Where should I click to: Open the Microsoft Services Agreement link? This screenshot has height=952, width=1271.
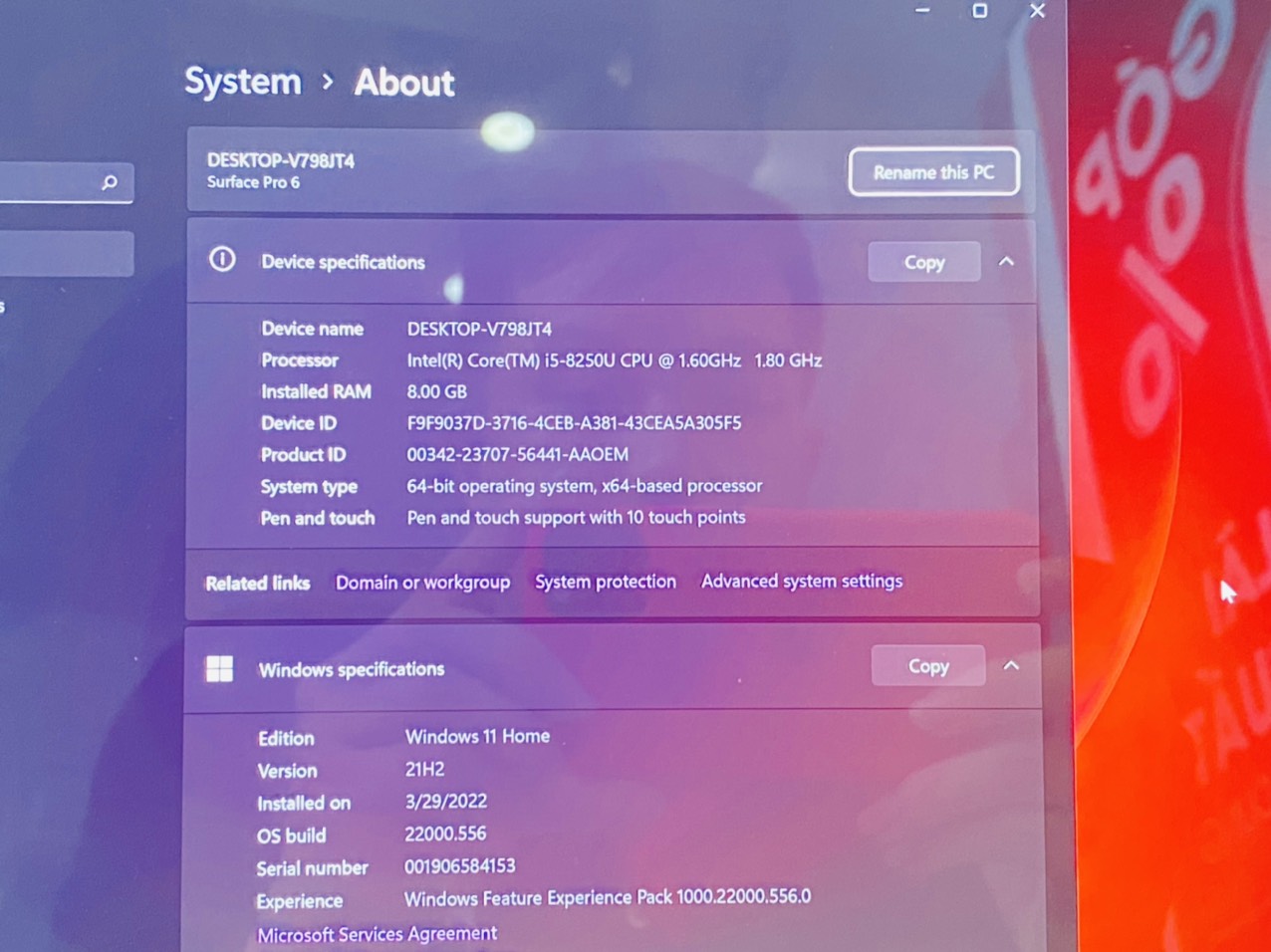377,934
